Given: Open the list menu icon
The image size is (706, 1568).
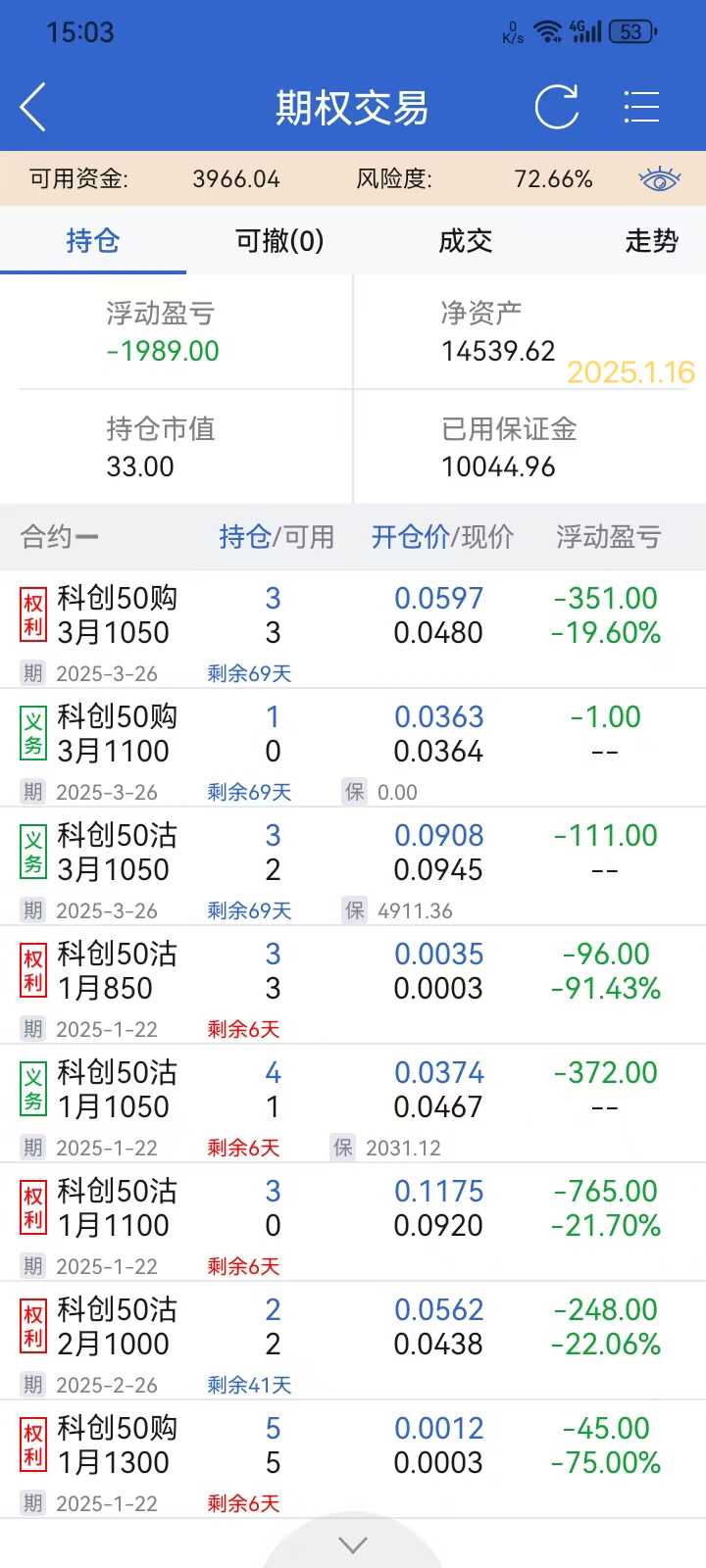Looking at the screenshot, I should [x=641, y=107].
